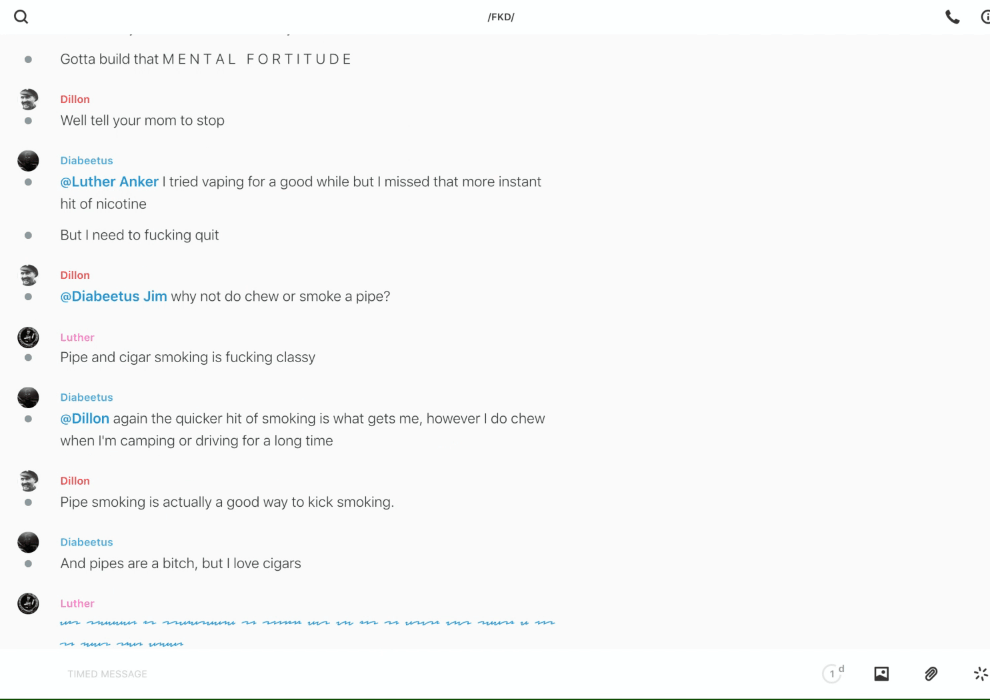
Task: Click Diabeetus's avatar above 'And pipes are a bitch'
Action: pyautogui.click(x=28, y=542)
